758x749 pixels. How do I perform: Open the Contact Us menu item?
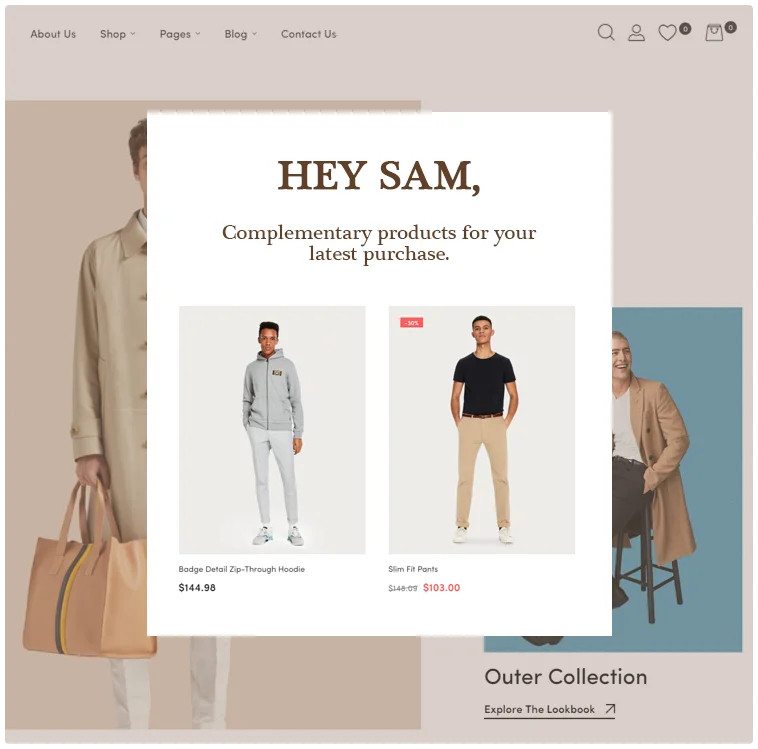pyautogui.click(x=308, y=34)
